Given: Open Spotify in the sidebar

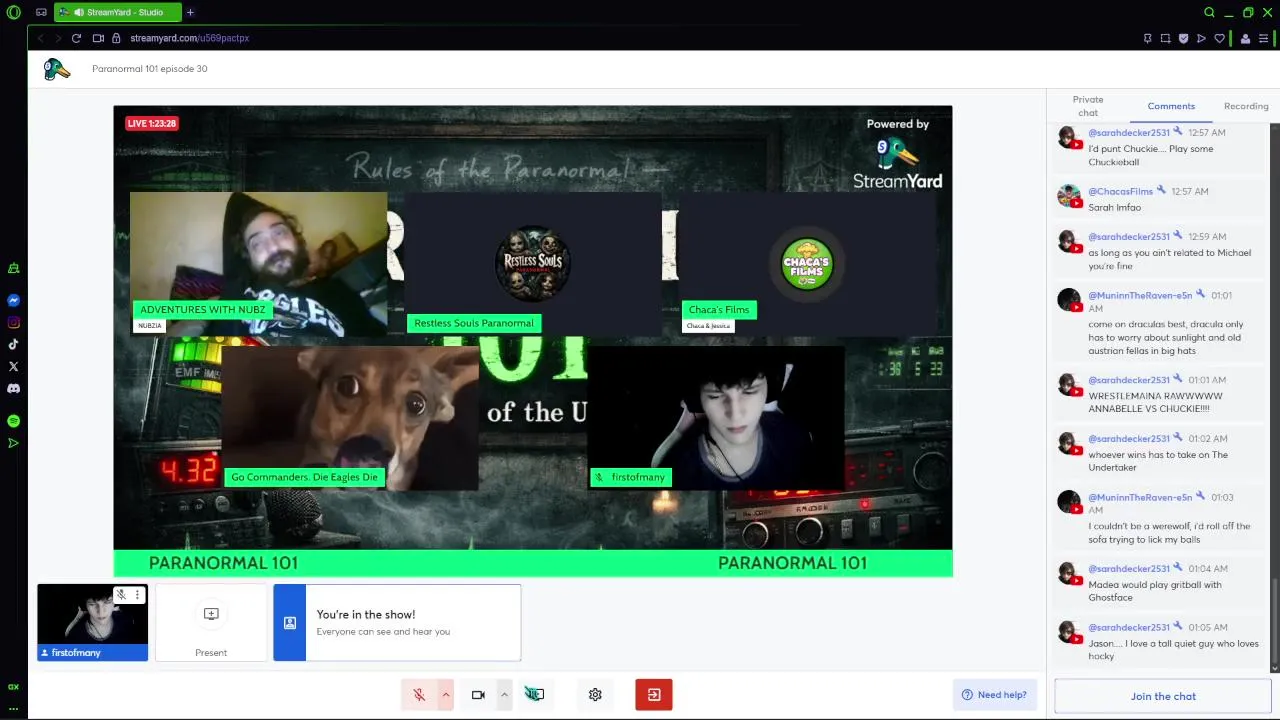Looking at the screenshot, I should pos(13,421).
